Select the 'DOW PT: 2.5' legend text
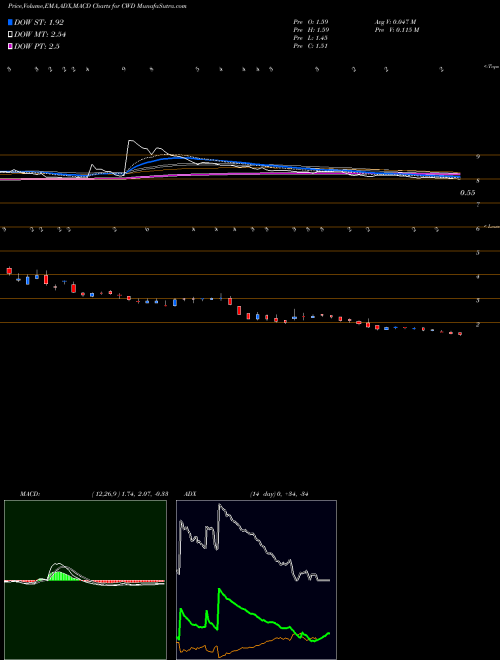 [37, 46]
